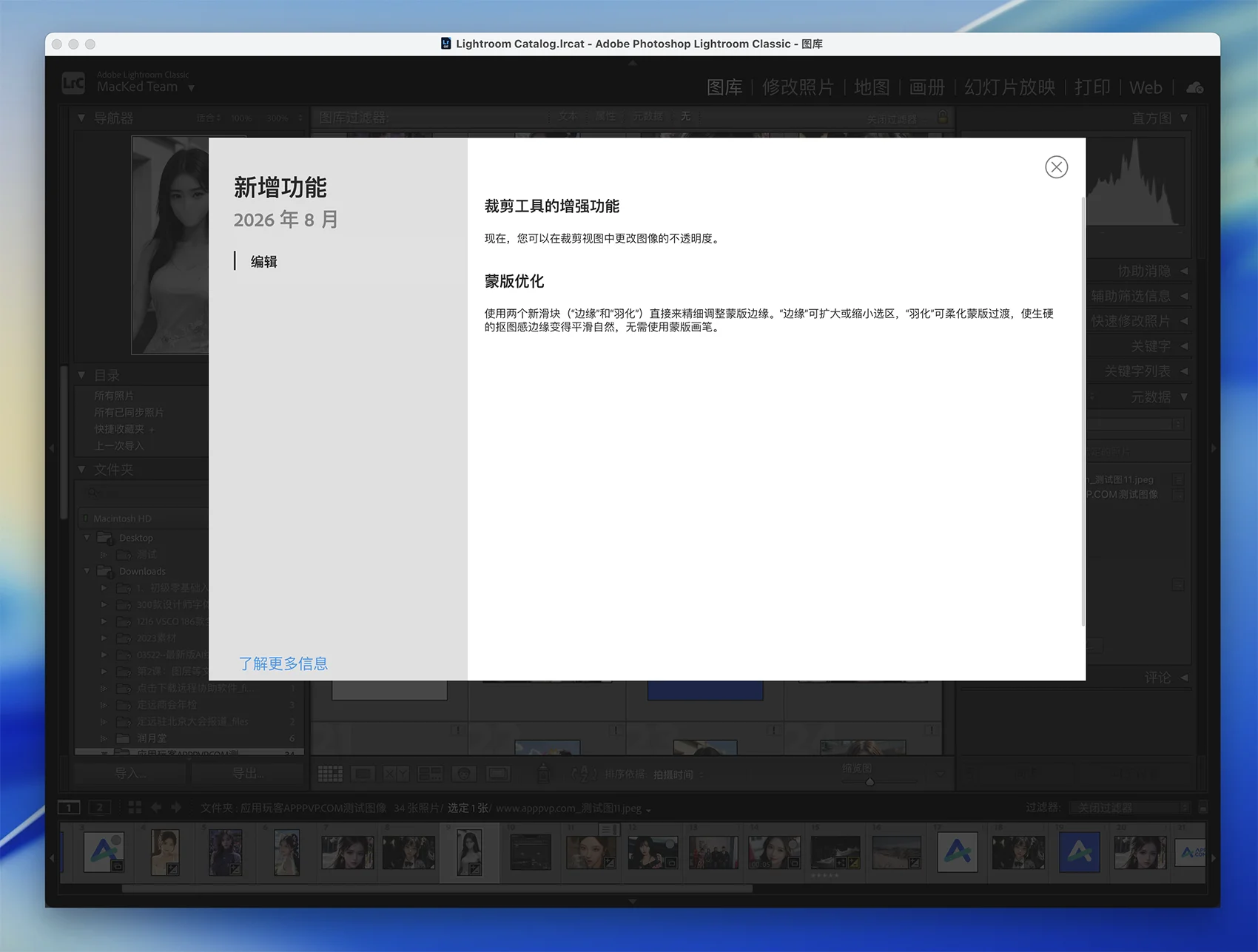Select 元数据 in library filter bar

[x=647, y=116]
